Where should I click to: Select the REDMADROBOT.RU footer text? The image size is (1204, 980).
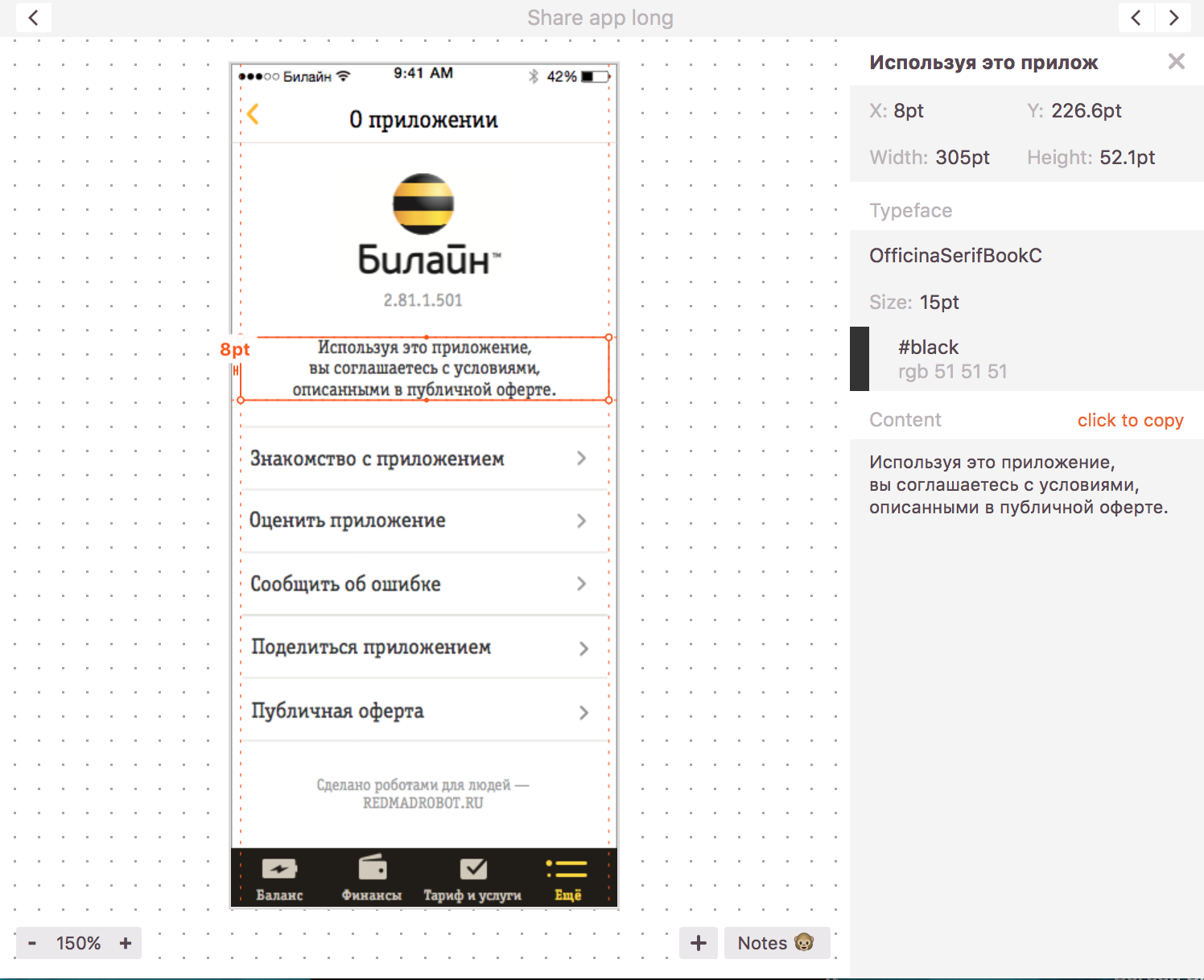423,803
